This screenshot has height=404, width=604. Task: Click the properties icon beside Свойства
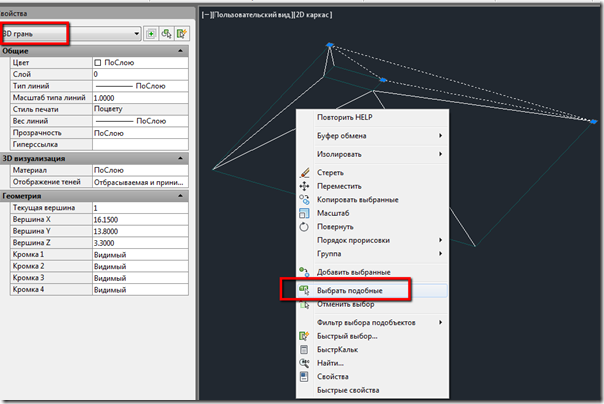pos(304,376)
